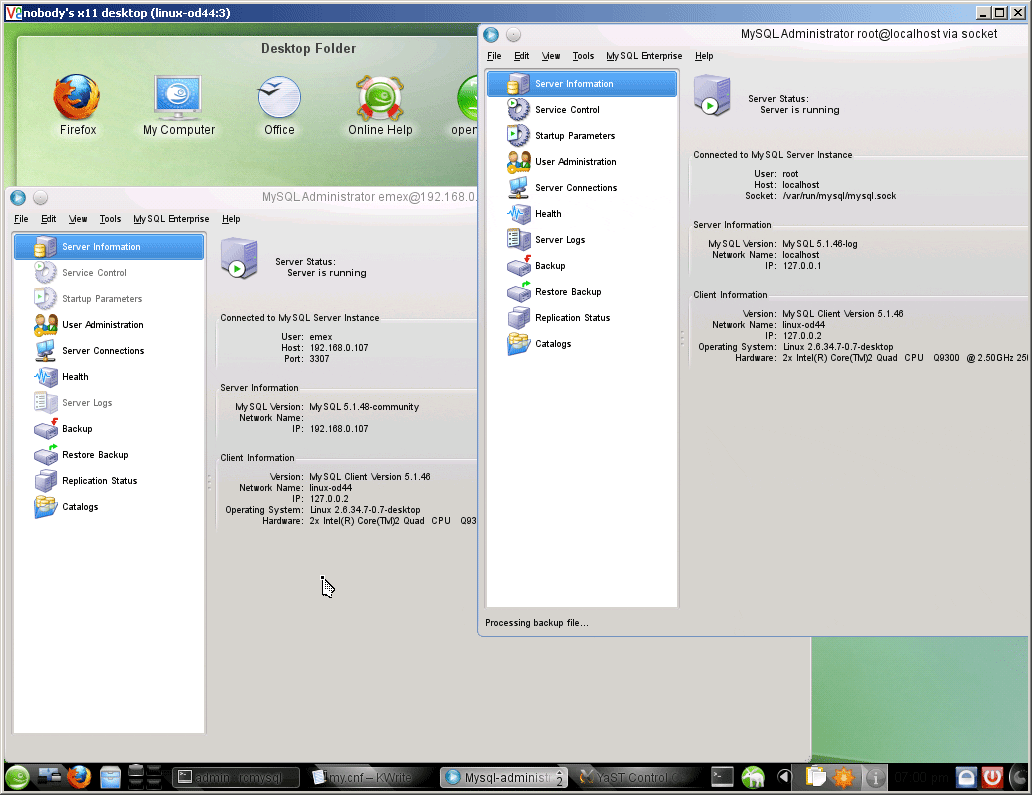Viewport: 1032px width, 795px height.
Task: Click "Processing backup file..." status bar text
Action: pos(536,623)
